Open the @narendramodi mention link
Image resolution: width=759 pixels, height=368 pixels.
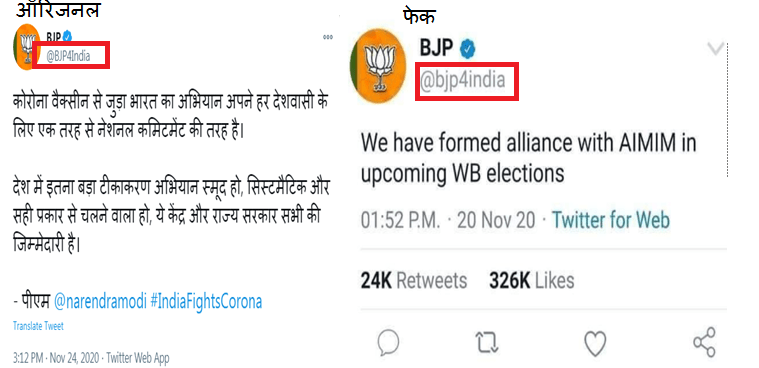[x=99, y=302]
